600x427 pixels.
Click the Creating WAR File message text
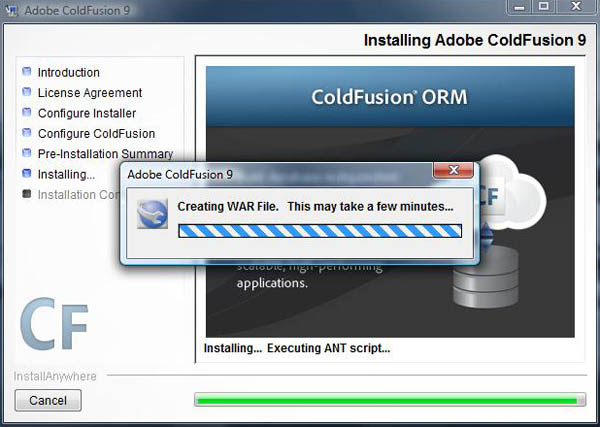click(x=315, y=207)
